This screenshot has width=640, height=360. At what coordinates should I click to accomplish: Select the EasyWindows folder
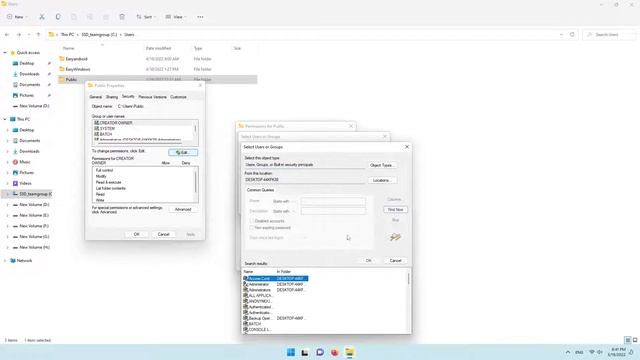pos(78,69)
